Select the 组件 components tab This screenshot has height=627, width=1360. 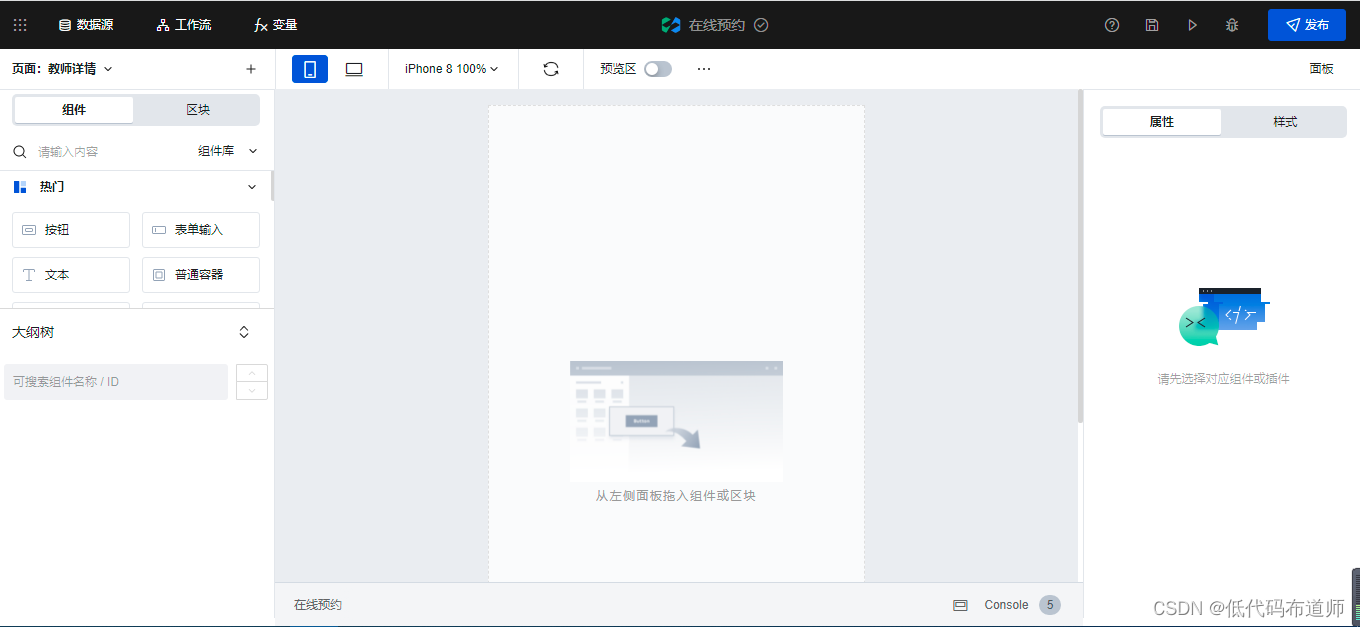tap(74, 110)
